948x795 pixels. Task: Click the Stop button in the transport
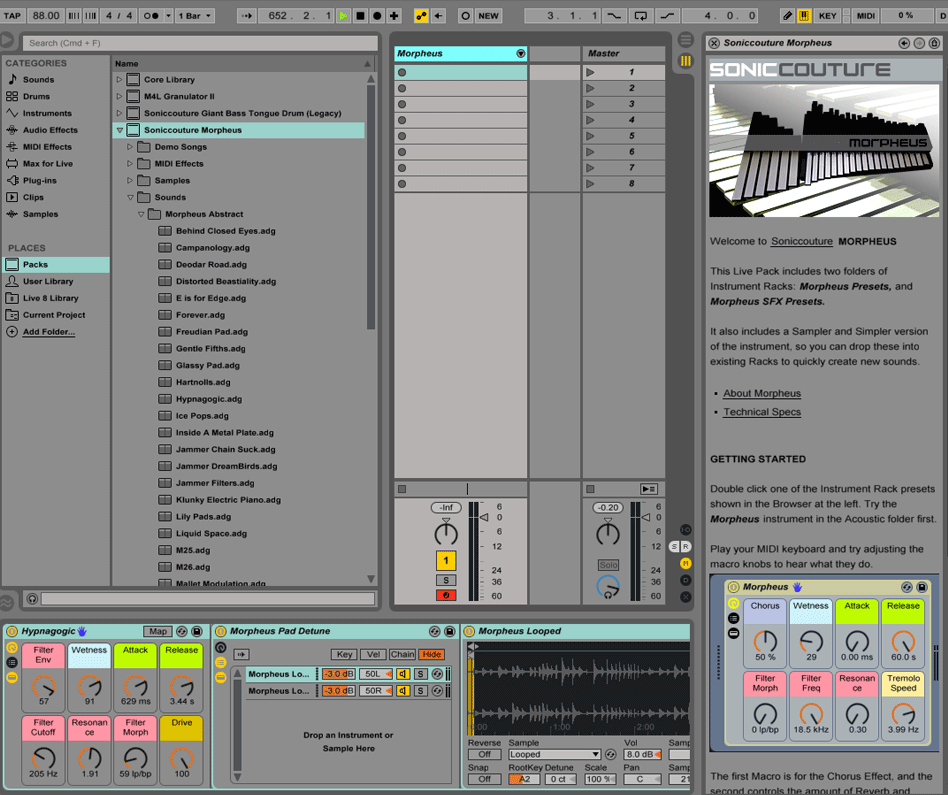(360, 16)
